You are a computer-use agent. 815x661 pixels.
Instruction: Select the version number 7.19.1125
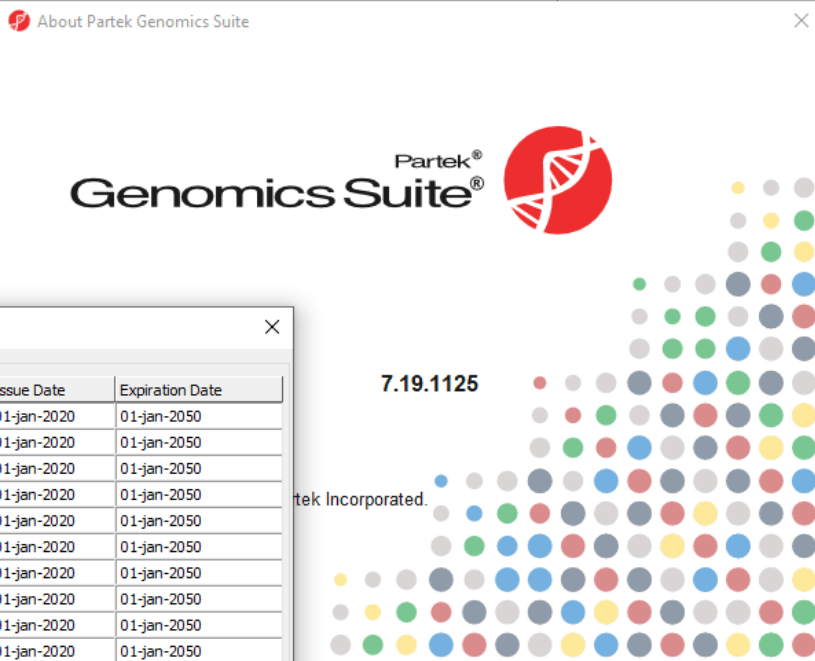(429, 384)
